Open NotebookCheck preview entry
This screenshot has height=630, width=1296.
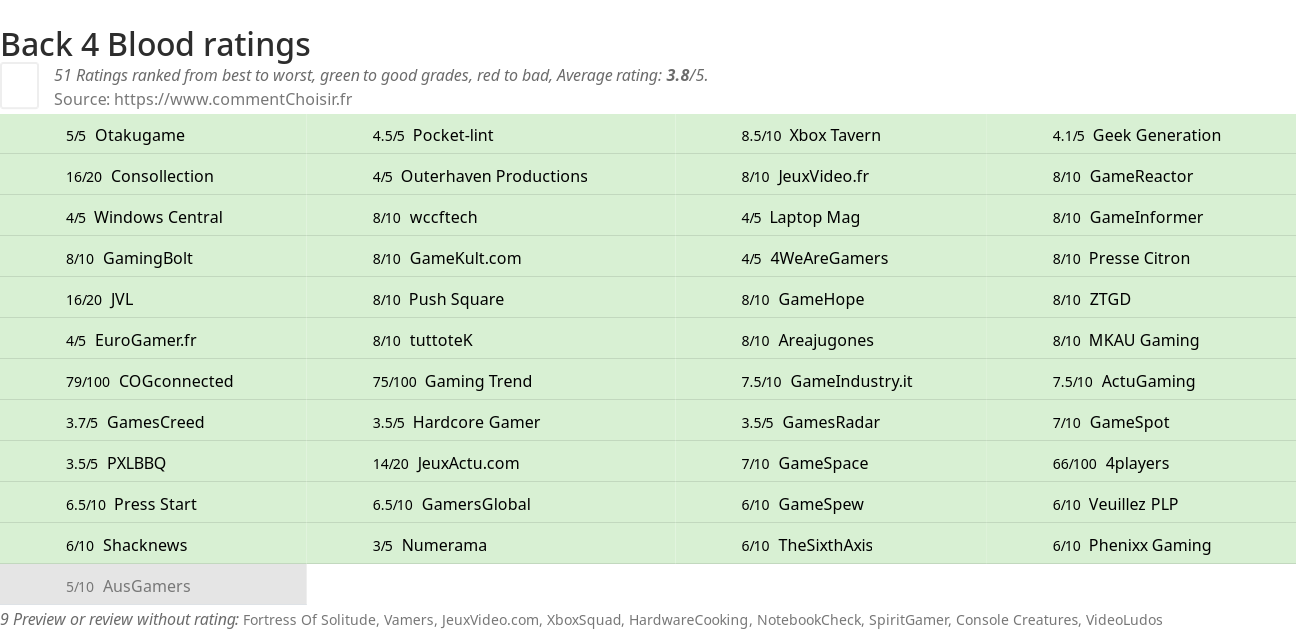coord(808,620)
